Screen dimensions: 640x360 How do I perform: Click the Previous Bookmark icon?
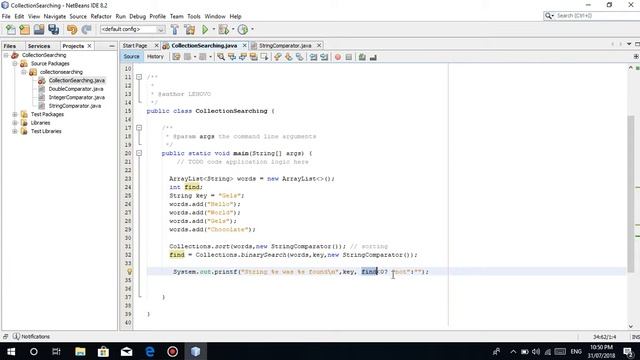[278, 57]
